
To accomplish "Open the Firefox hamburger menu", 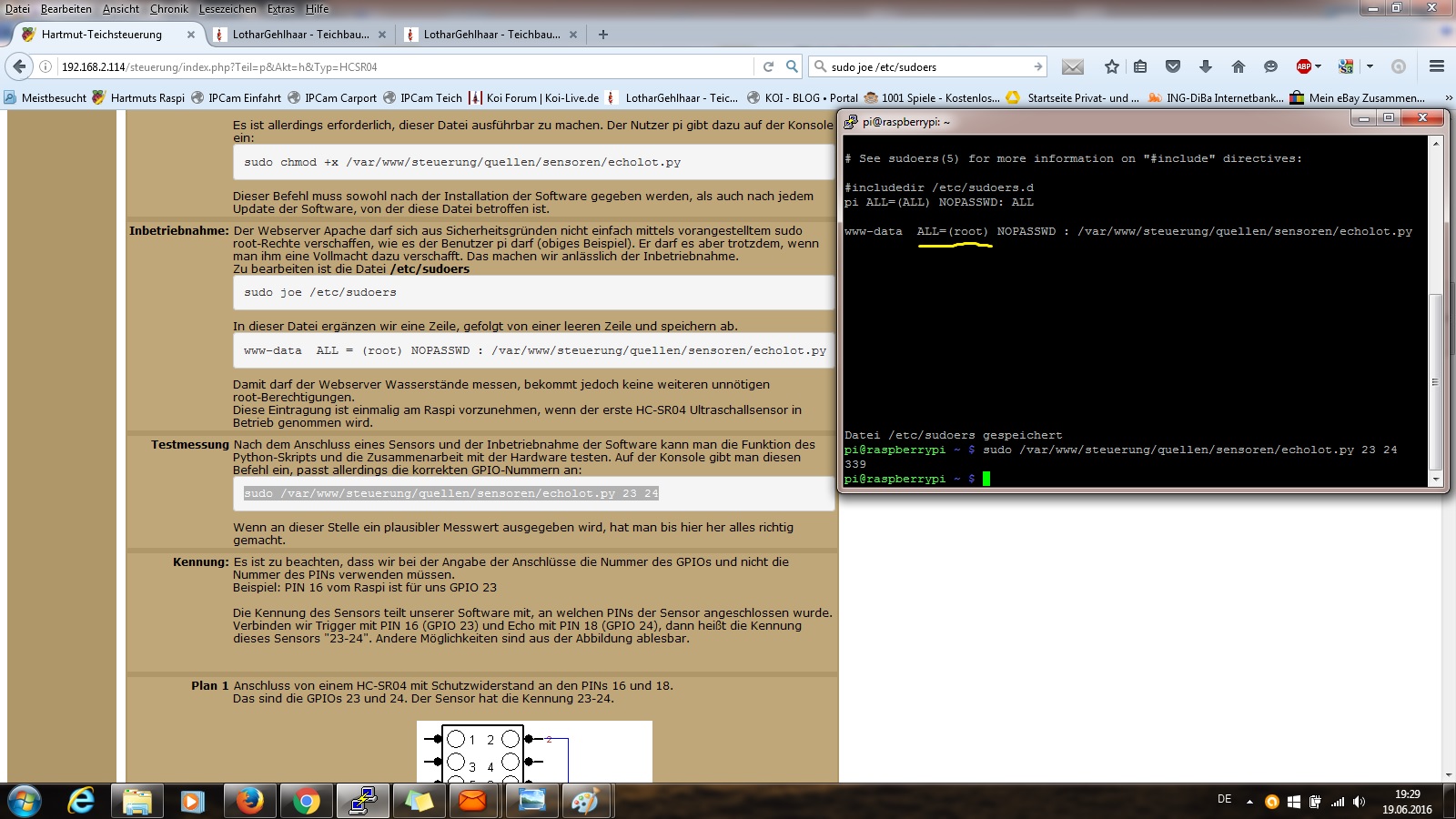I will pyautogui.click(x=1437, y=66).
